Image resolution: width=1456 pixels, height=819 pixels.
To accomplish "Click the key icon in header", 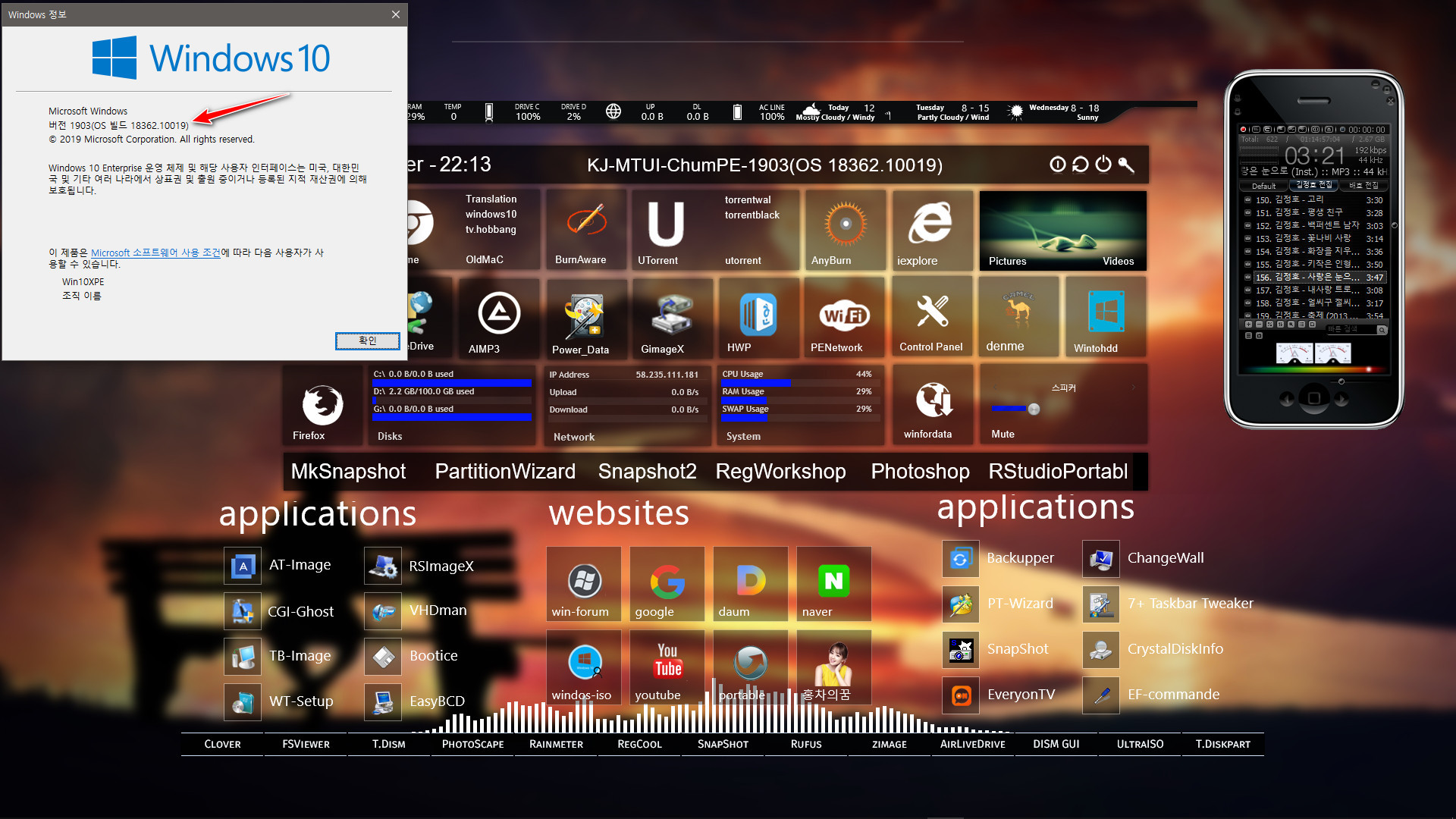I will pos(1126,165).
